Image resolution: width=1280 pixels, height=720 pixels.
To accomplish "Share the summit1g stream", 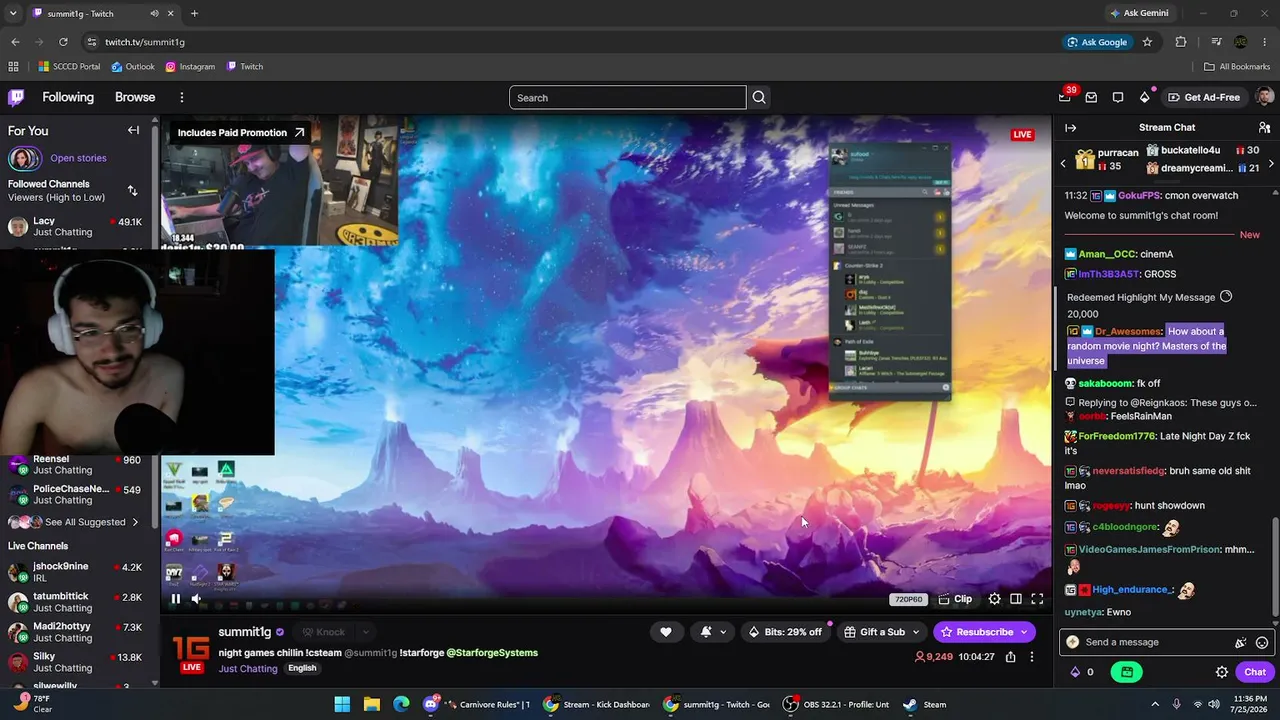I will pos(1010,657).
